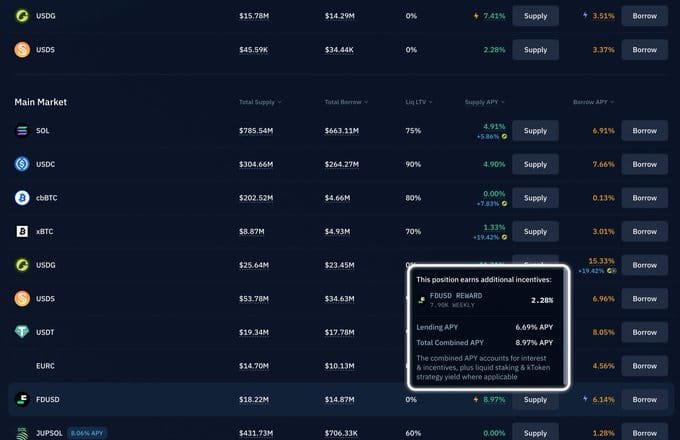Click Supply in the USDG 7.41% row
Screen dimensions: 680x440
[535, 16]
